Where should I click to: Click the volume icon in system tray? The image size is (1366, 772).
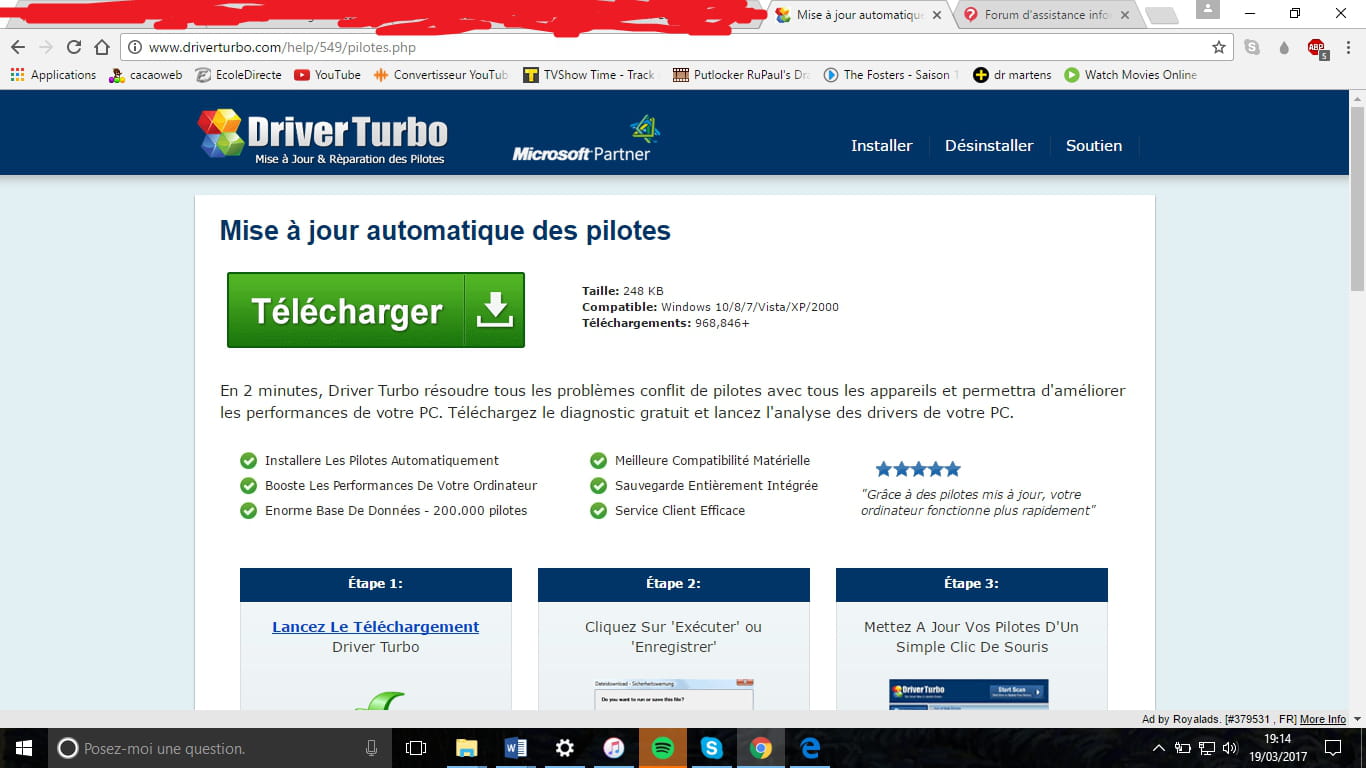click(1230, 748)
